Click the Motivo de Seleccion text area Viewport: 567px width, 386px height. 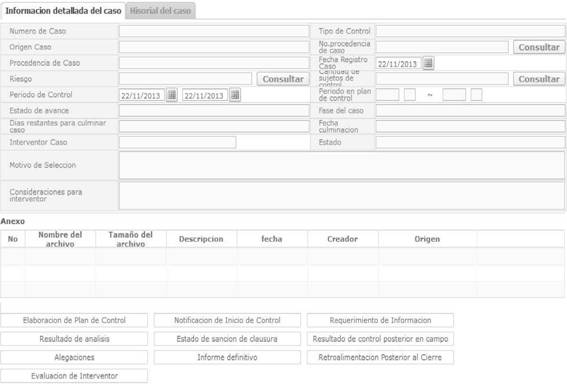342,165
